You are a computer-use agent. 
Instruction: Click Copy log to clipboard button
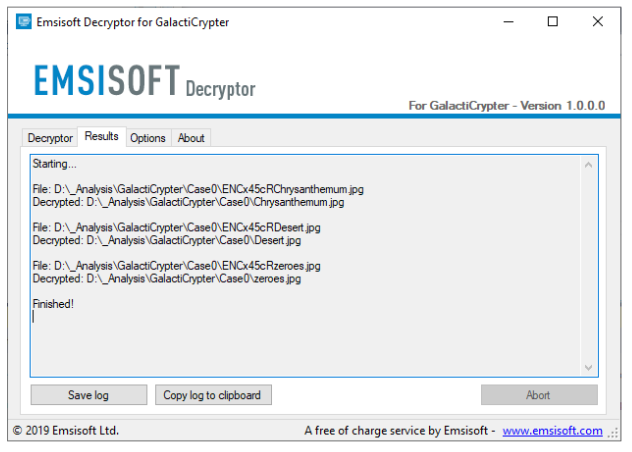coord(213,395)
